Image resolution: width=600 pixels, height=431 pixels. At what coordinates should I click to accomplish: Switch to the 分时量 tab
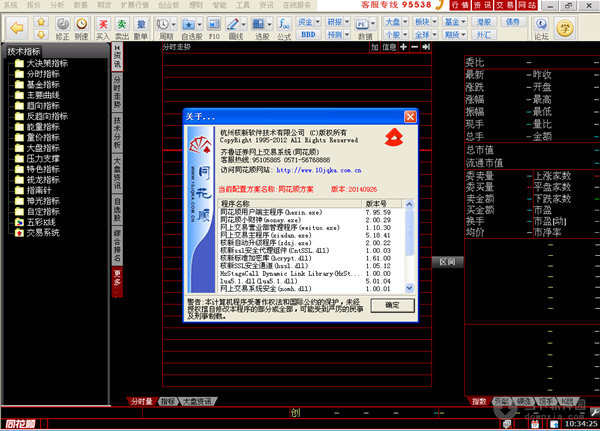(142, 401)
